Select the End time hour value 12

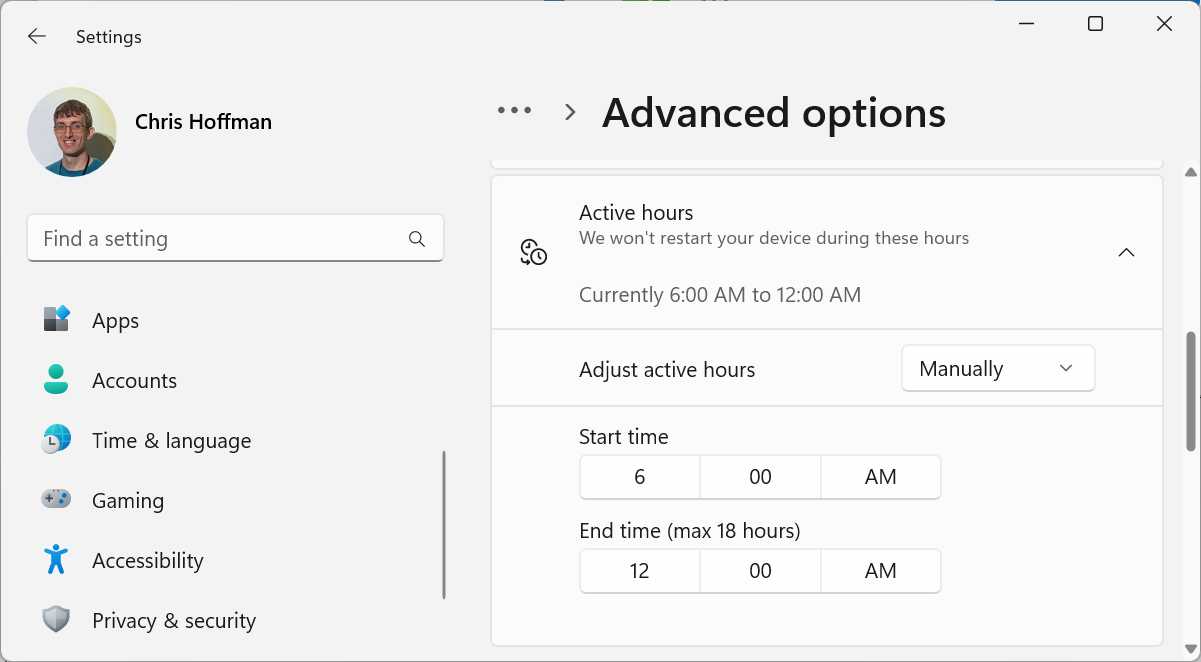point(639,571)
